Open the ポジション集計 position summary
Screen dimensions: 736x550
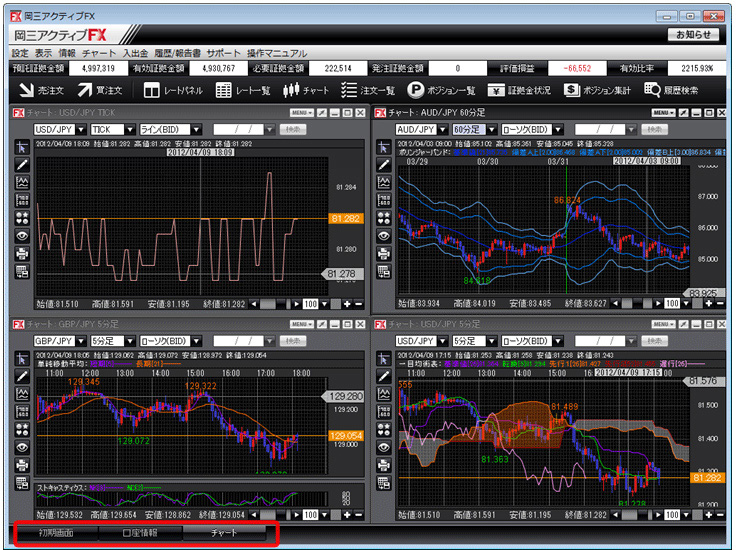[x=597, y=90]
